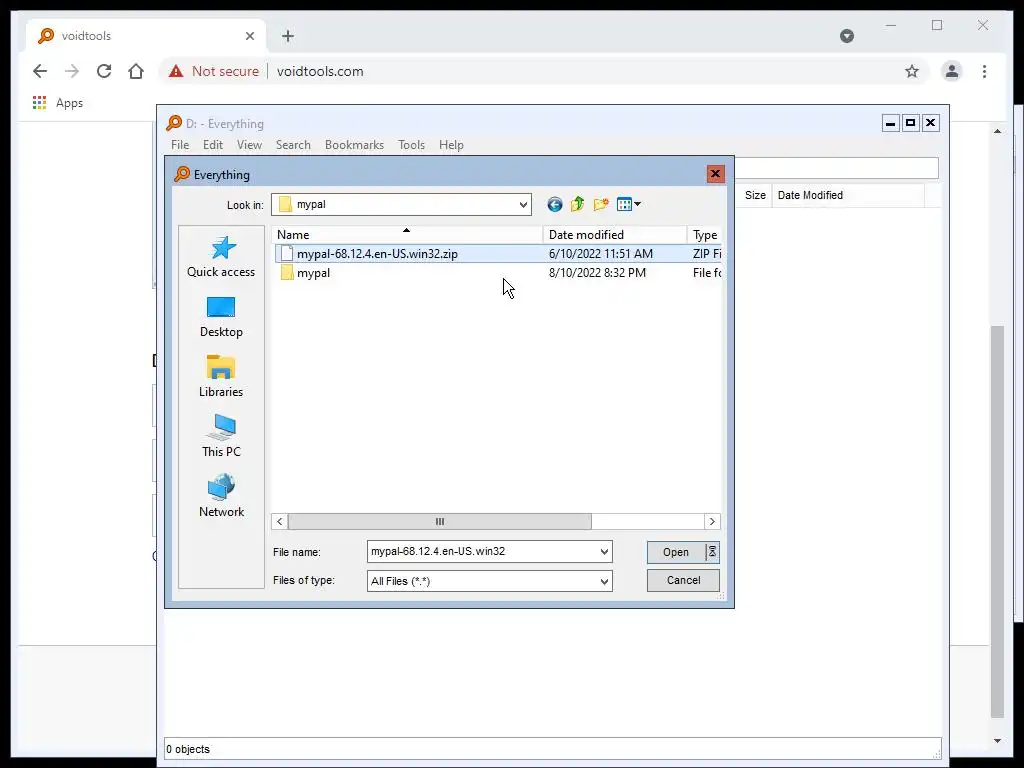Open the Chrome three-dot menu
The height and width of the screenshot is (768, 1024).
pos(984,71)
